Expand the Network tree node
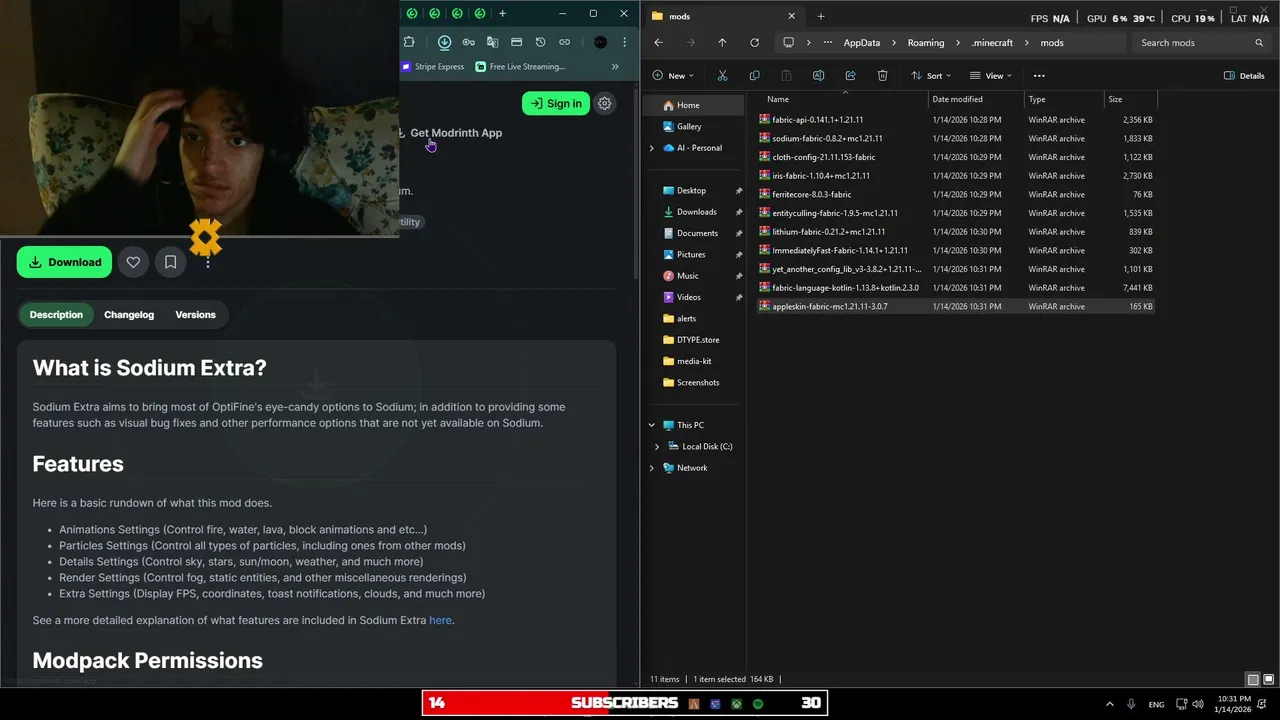Viewport: 1280px width, 720px height. click(x=652, y=468)
